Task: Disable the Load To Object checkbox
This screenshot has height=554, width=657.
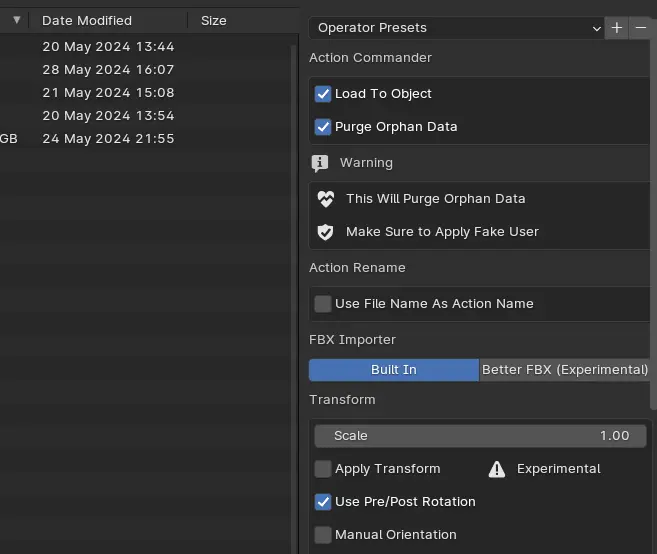Action: [x=323, y=94]
